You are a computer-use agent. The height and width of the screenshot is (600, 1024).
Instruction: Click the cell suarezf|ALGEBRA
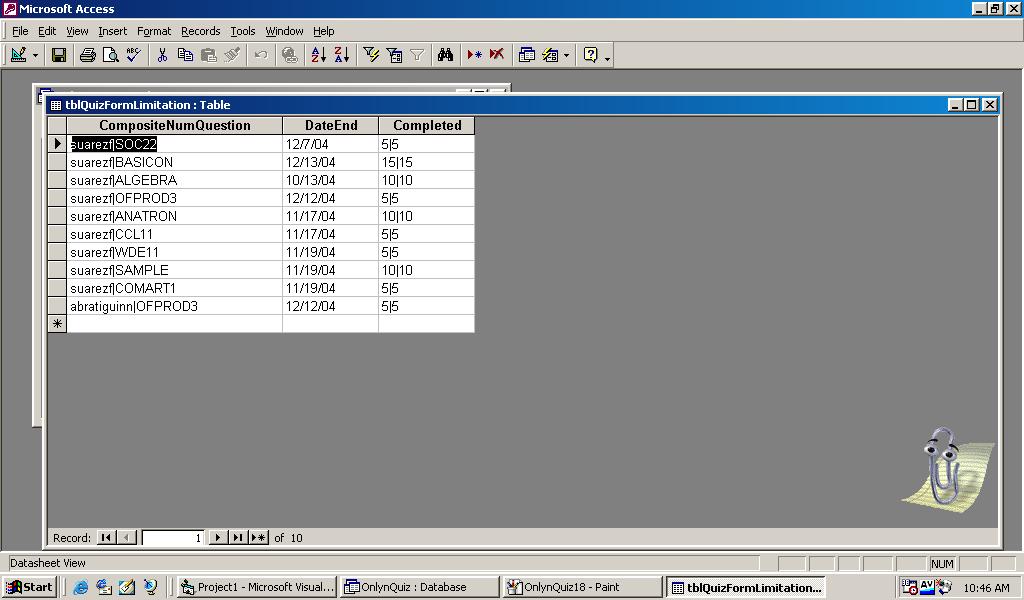pyautogui.click(x=174, y=180)
